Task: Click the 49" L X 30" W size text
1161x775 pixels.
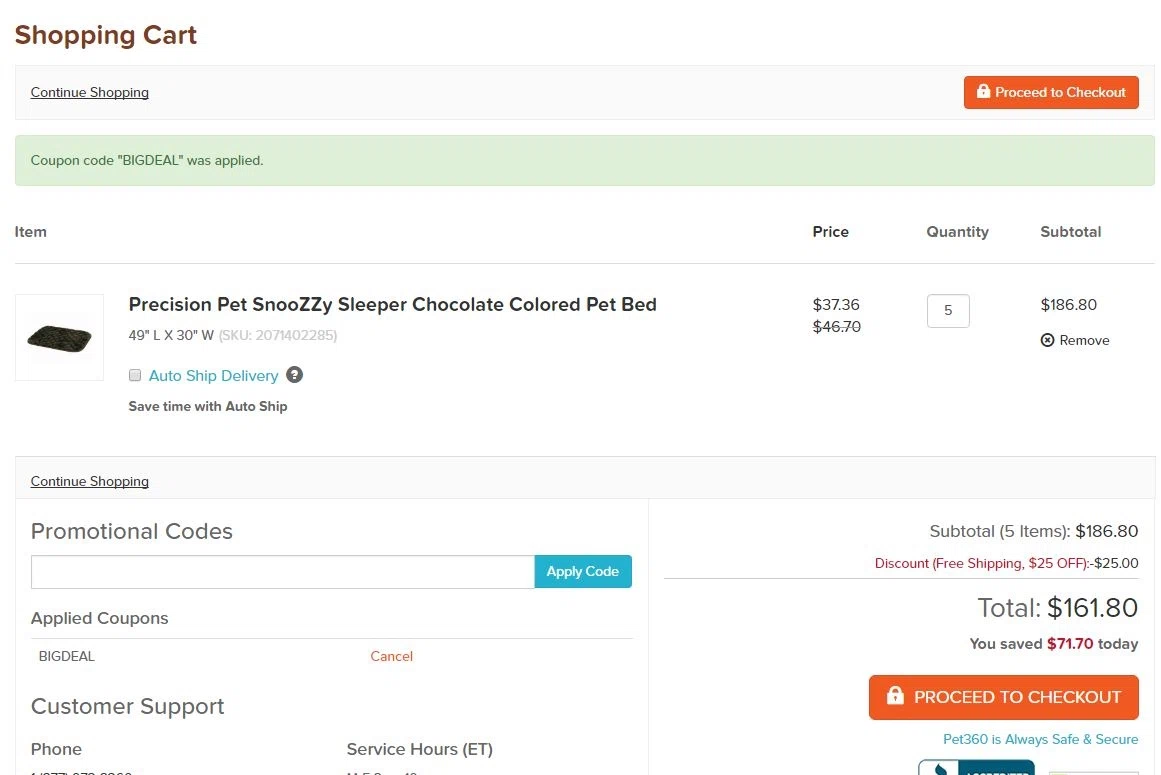Action: (x=171, y=335)
